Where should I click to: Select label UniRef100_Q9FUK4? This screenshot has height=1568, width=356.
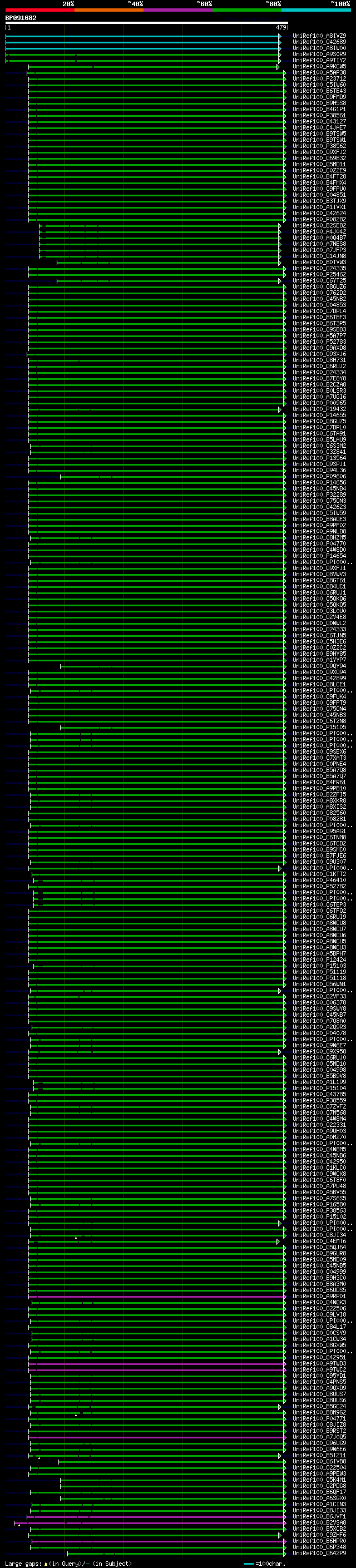(x=319, y=696)
